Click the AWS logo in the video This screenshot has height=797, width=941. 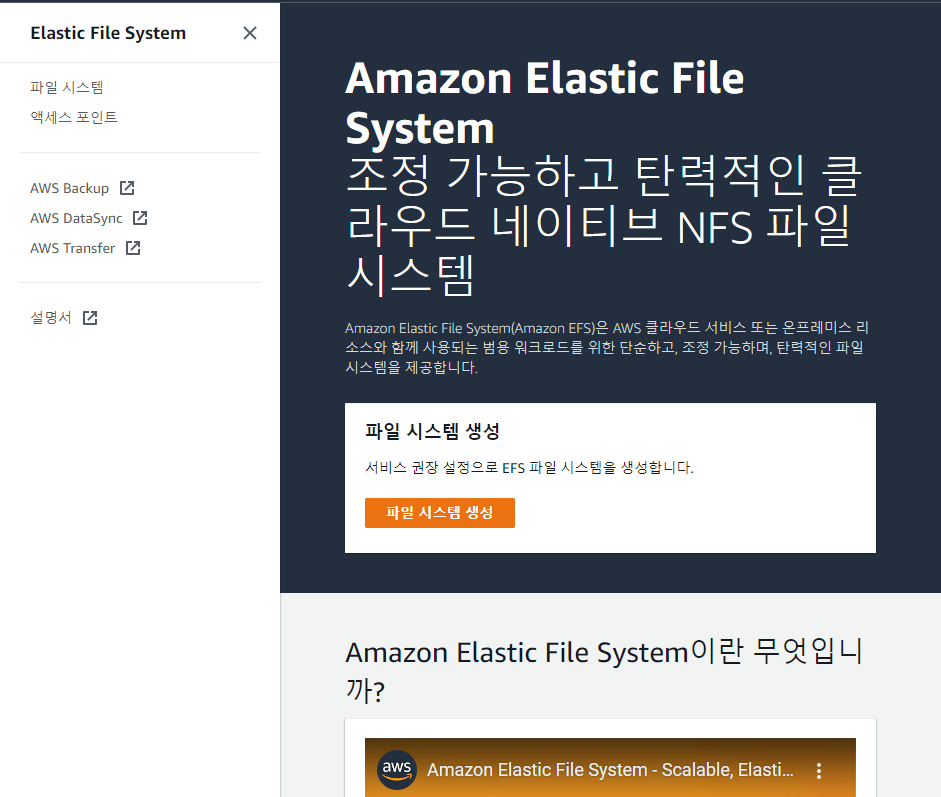point(397,769)
